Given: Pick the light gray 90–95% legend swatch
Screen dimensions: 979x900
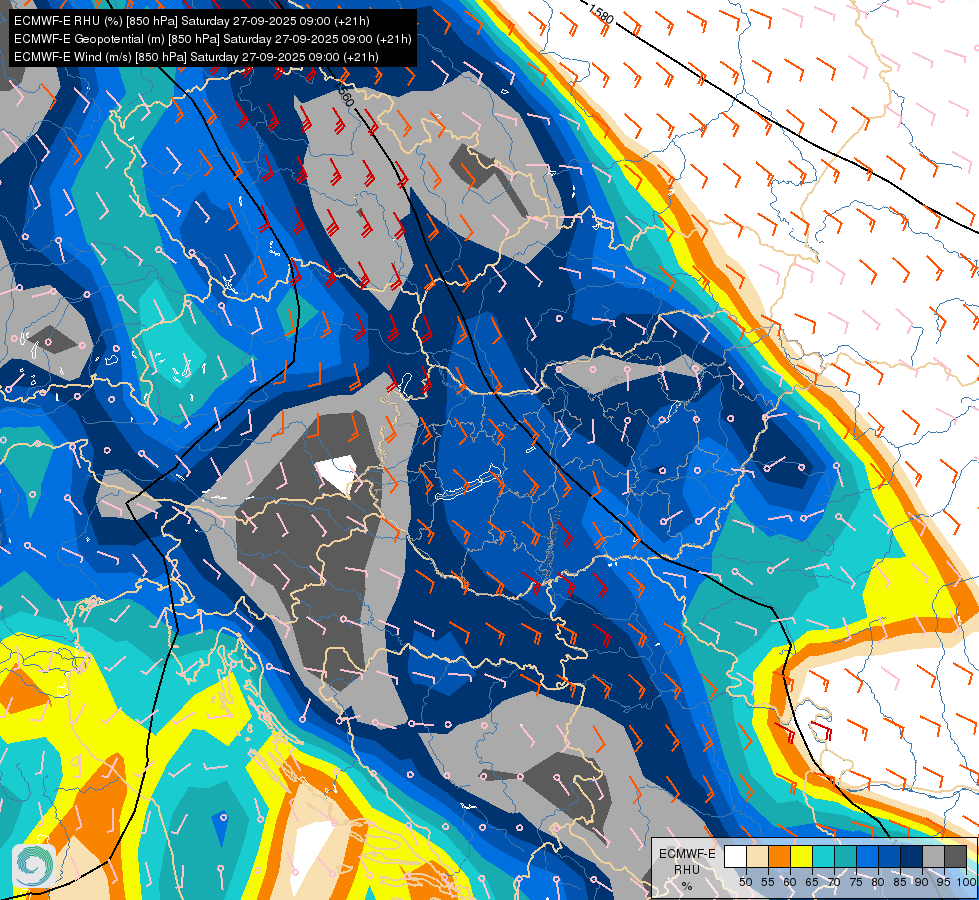Looking at the screenshot, I should (933, 856).
